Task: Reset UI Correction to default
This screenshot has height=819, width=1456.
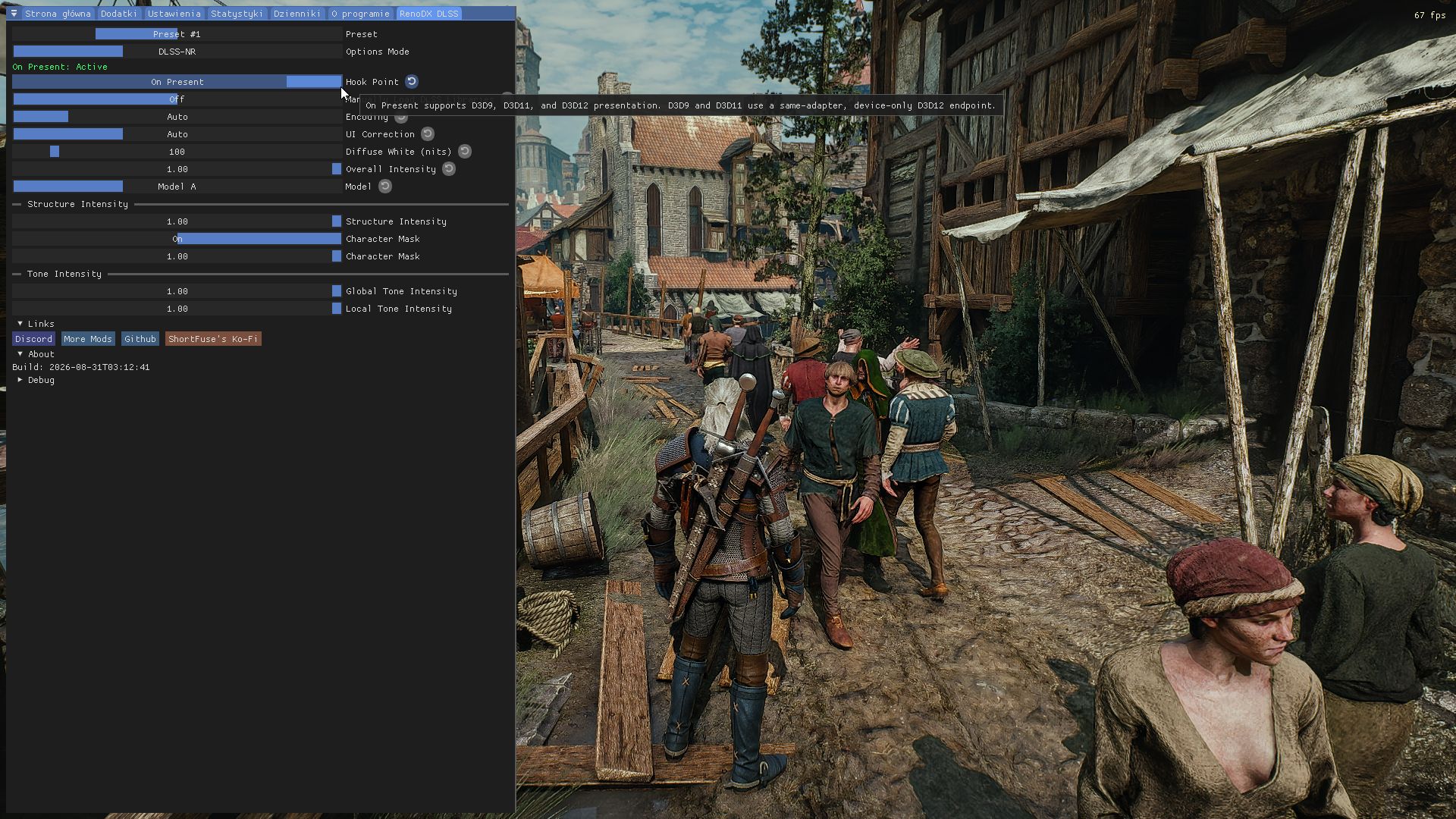Action: click(428, 134)
